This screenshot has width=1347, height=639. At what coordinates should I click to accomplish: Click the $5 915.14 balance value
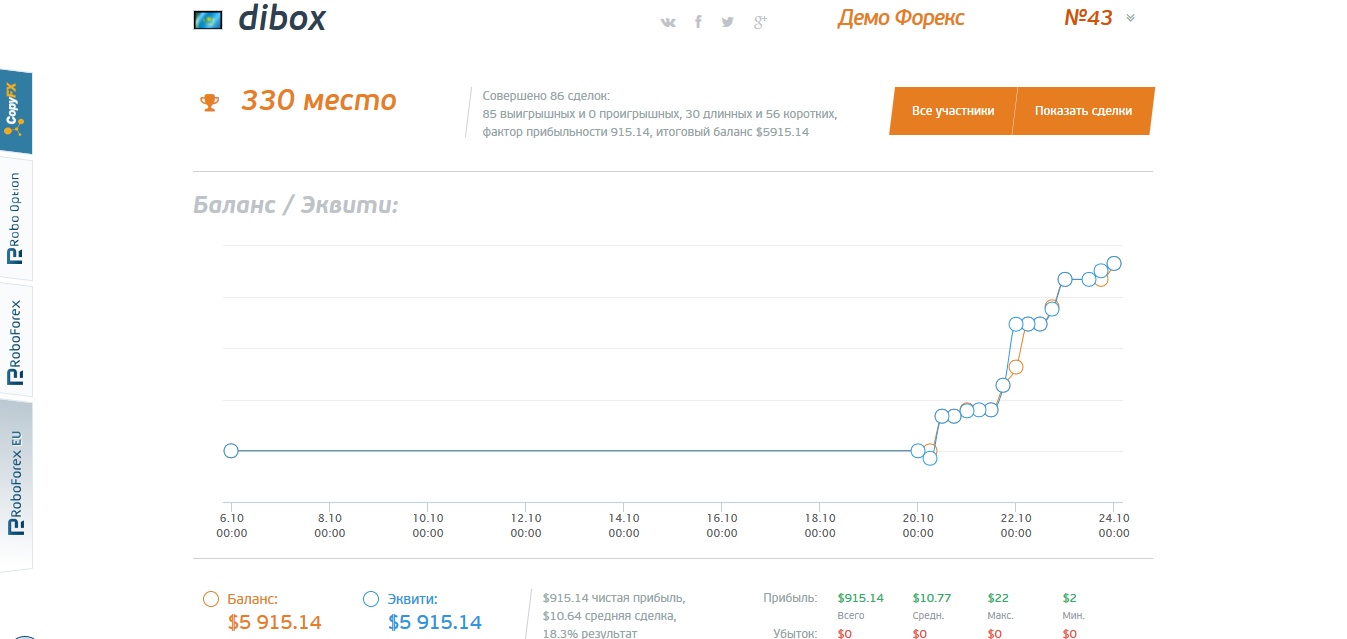275,623
